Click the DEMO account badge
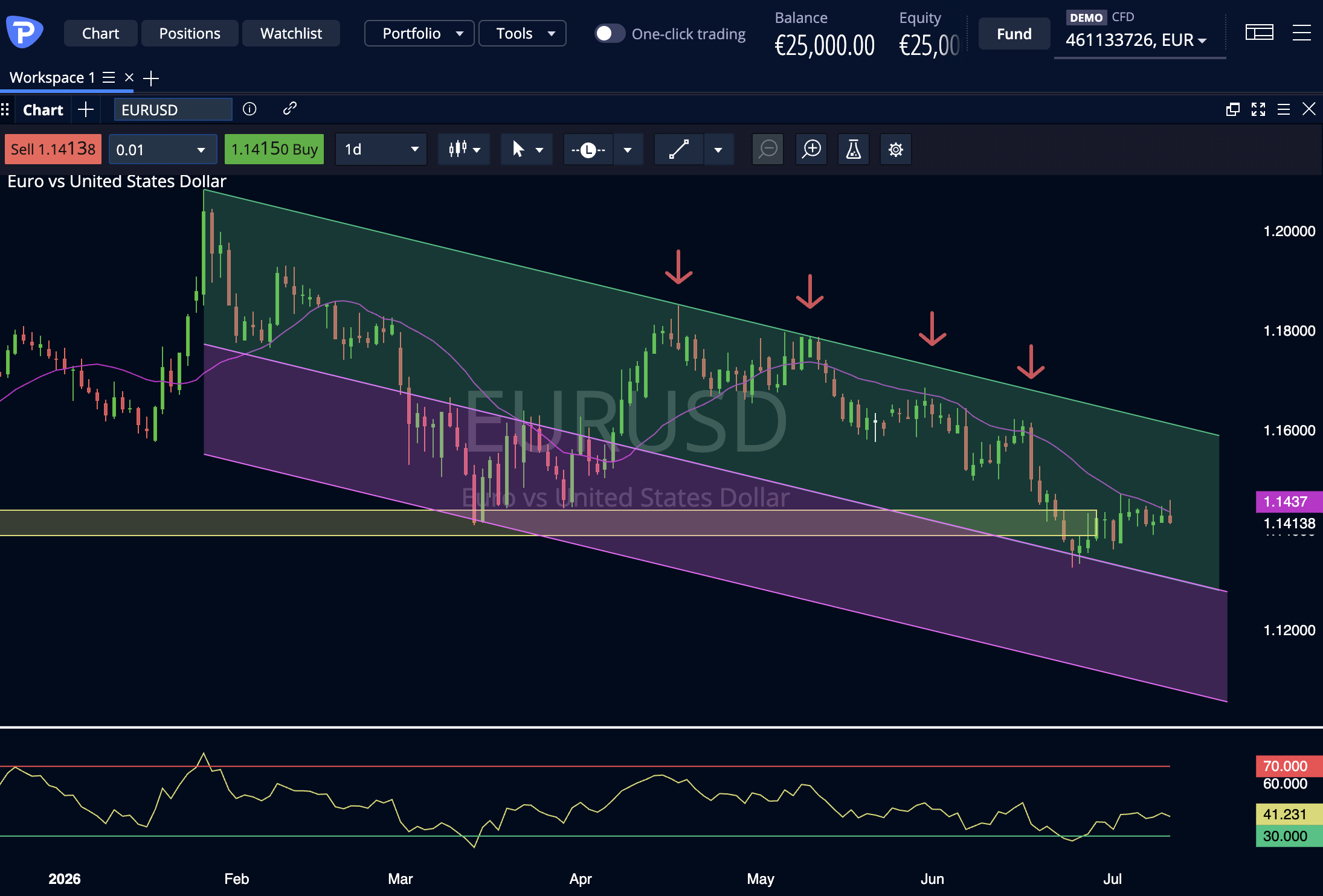1323x896 pixels. (1086, 18)
